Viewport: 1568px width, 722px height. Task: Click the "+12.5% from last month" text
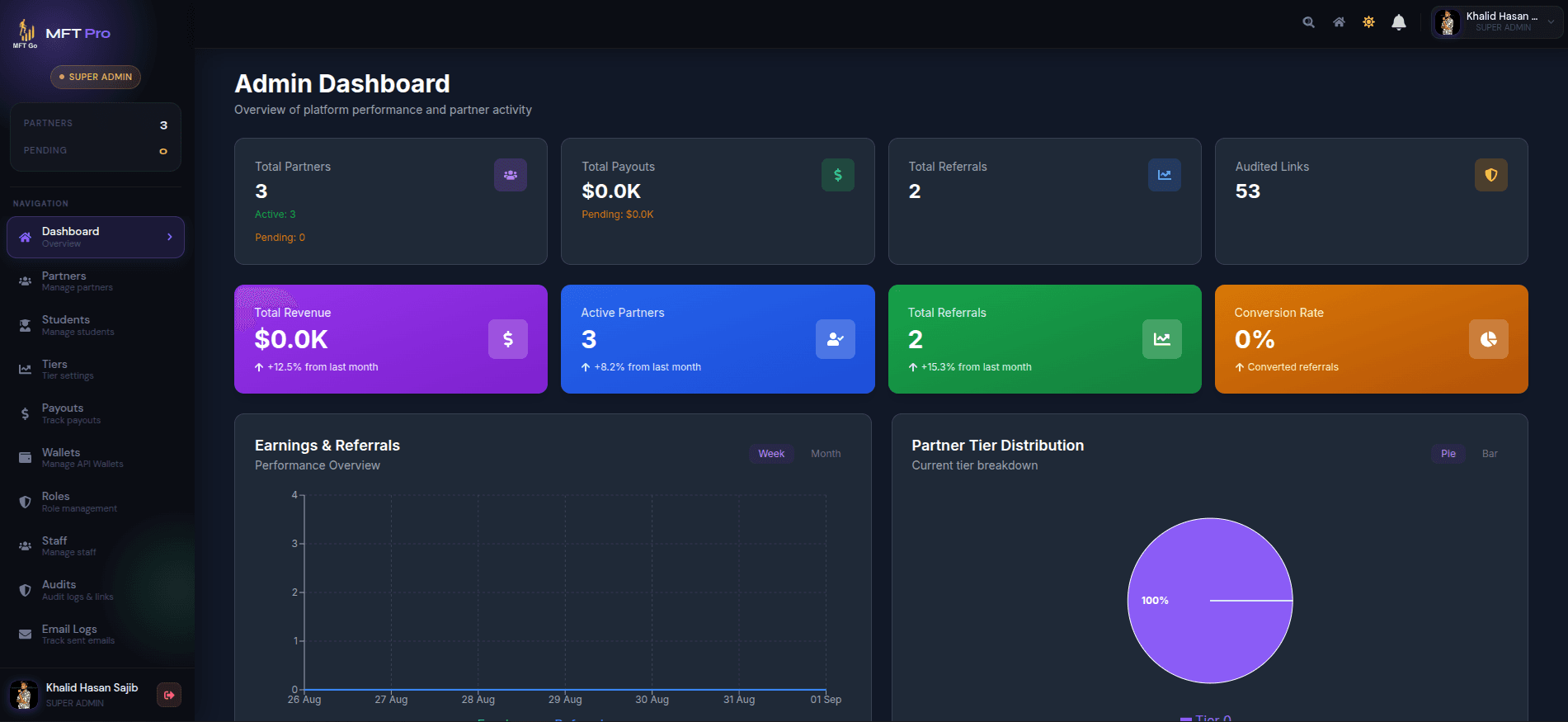323,367
